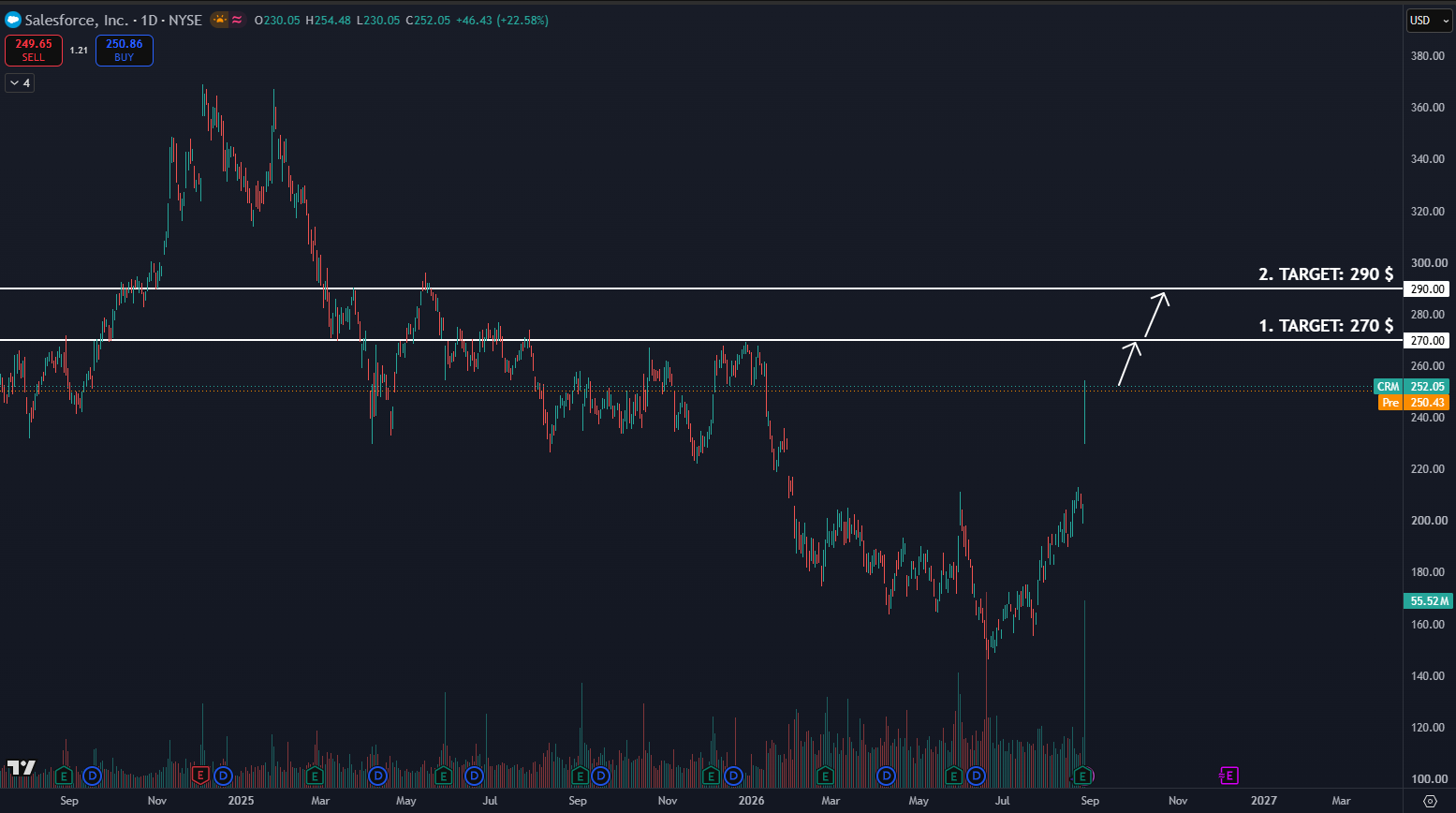The height and width of the screenshot is (813, 1456).
Task: Click the 290.00 price axis label
Action: pos(1428,289)
